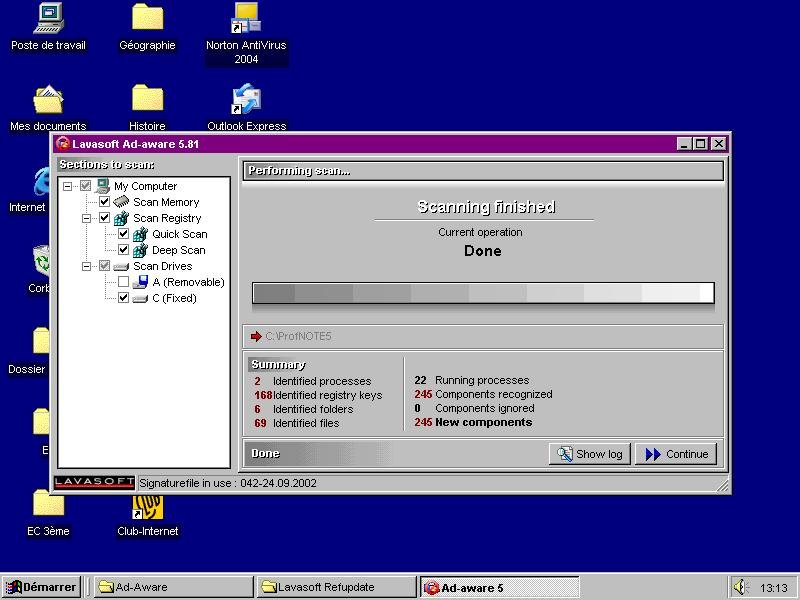The width and height of the screenshot is (800, 600).
Task: Click the A (Removable) floppy icon
Action: (x=140, y=282)
